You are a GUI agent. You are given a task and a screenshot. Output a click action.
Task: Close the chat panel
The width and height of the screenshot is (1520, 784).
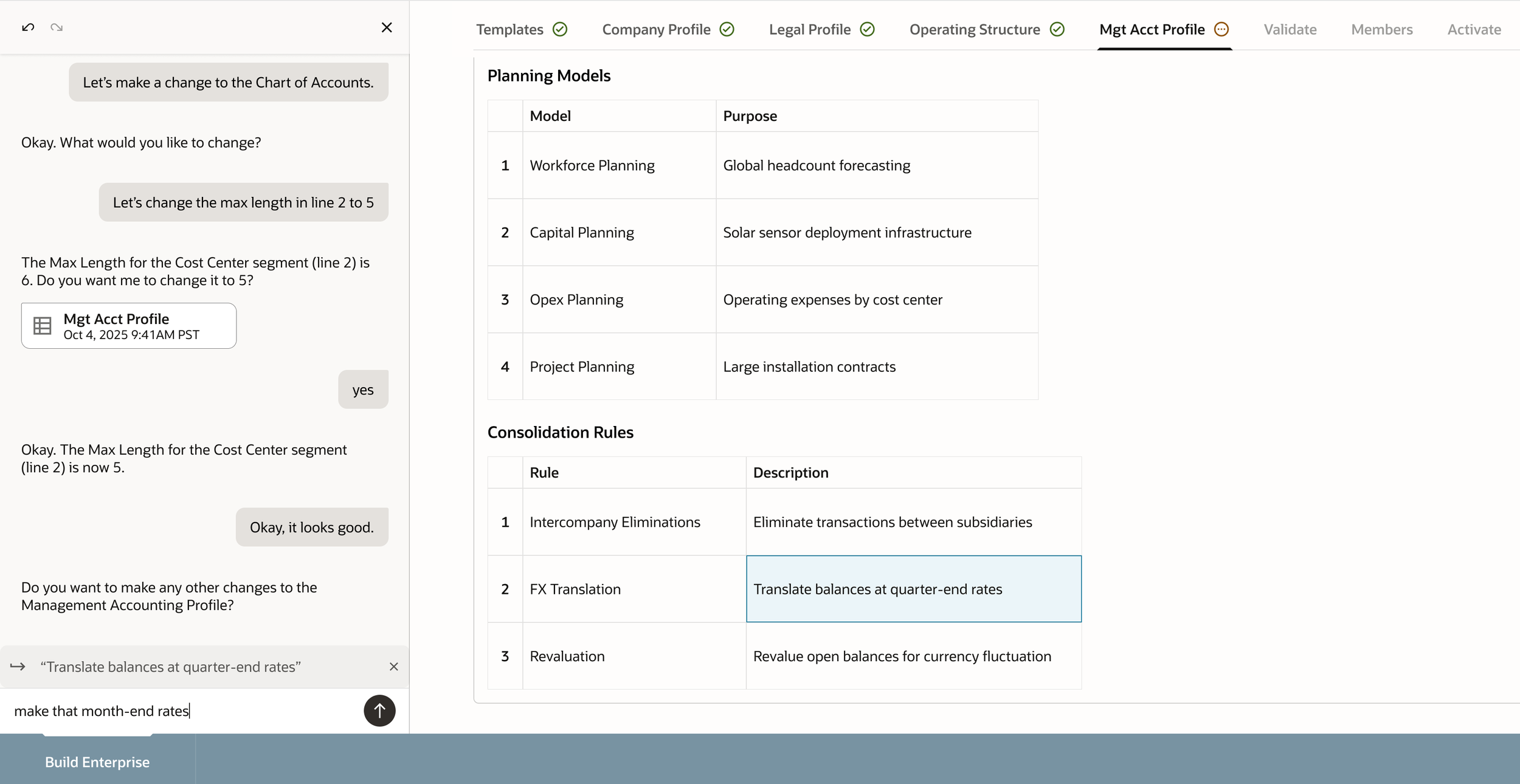pos(387,27)
